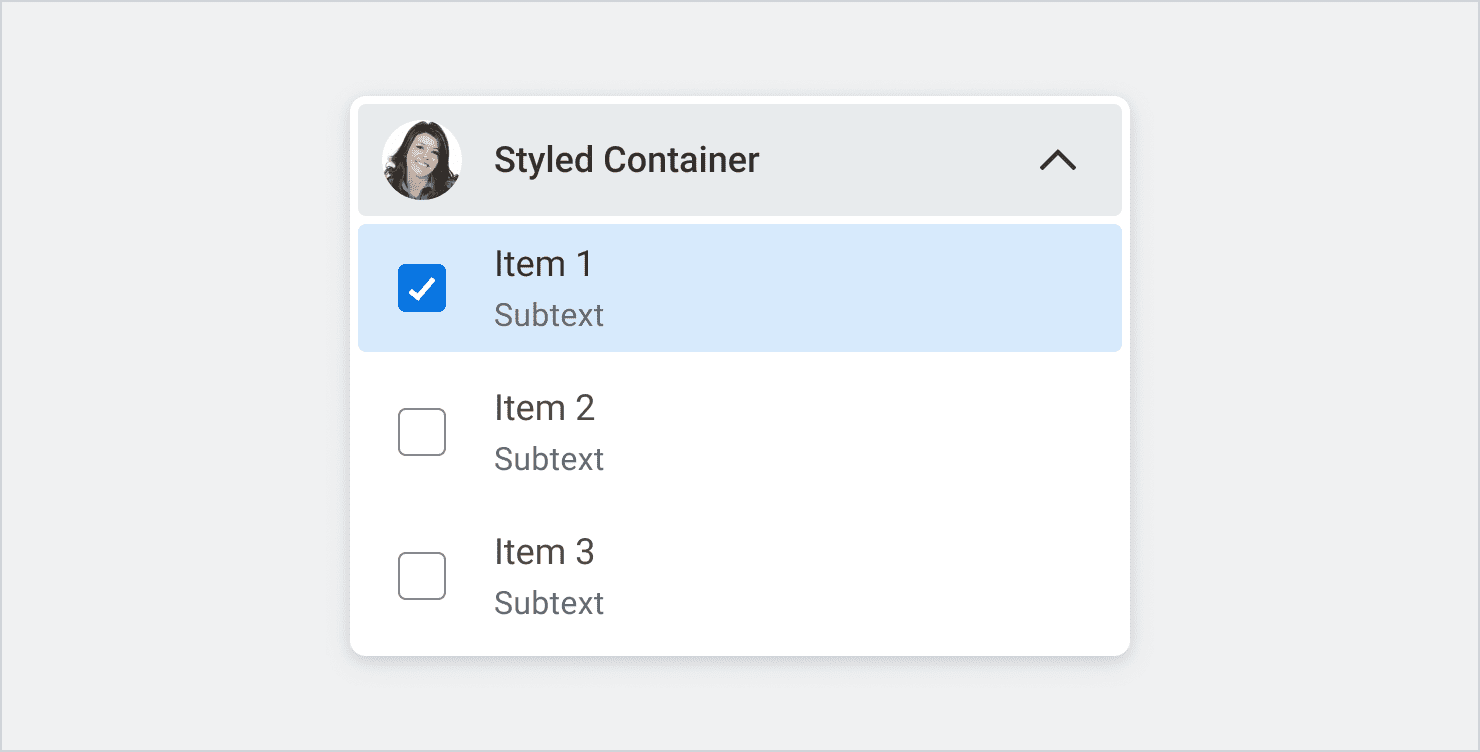Screen dimensions: 1480x752
Task: Click gray background left of the dropdown card
Action: [175, 376]
